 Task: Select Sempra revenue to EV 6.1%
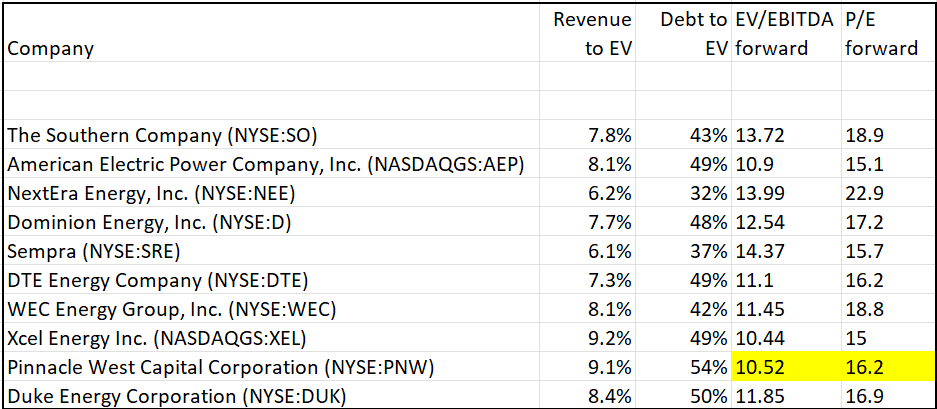coord(587,251)
